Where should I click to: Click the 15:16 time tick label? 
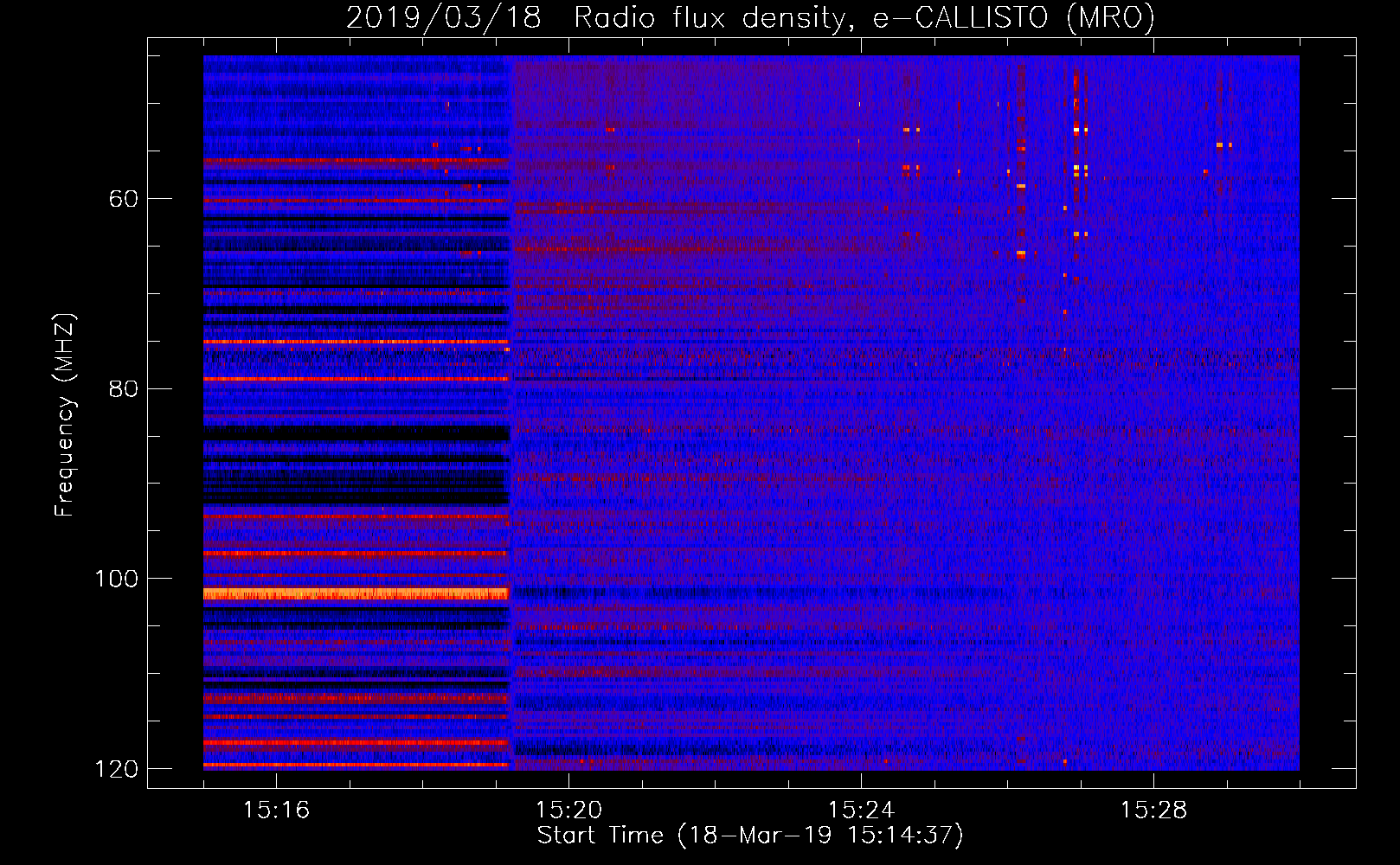[x=276, y=811]
